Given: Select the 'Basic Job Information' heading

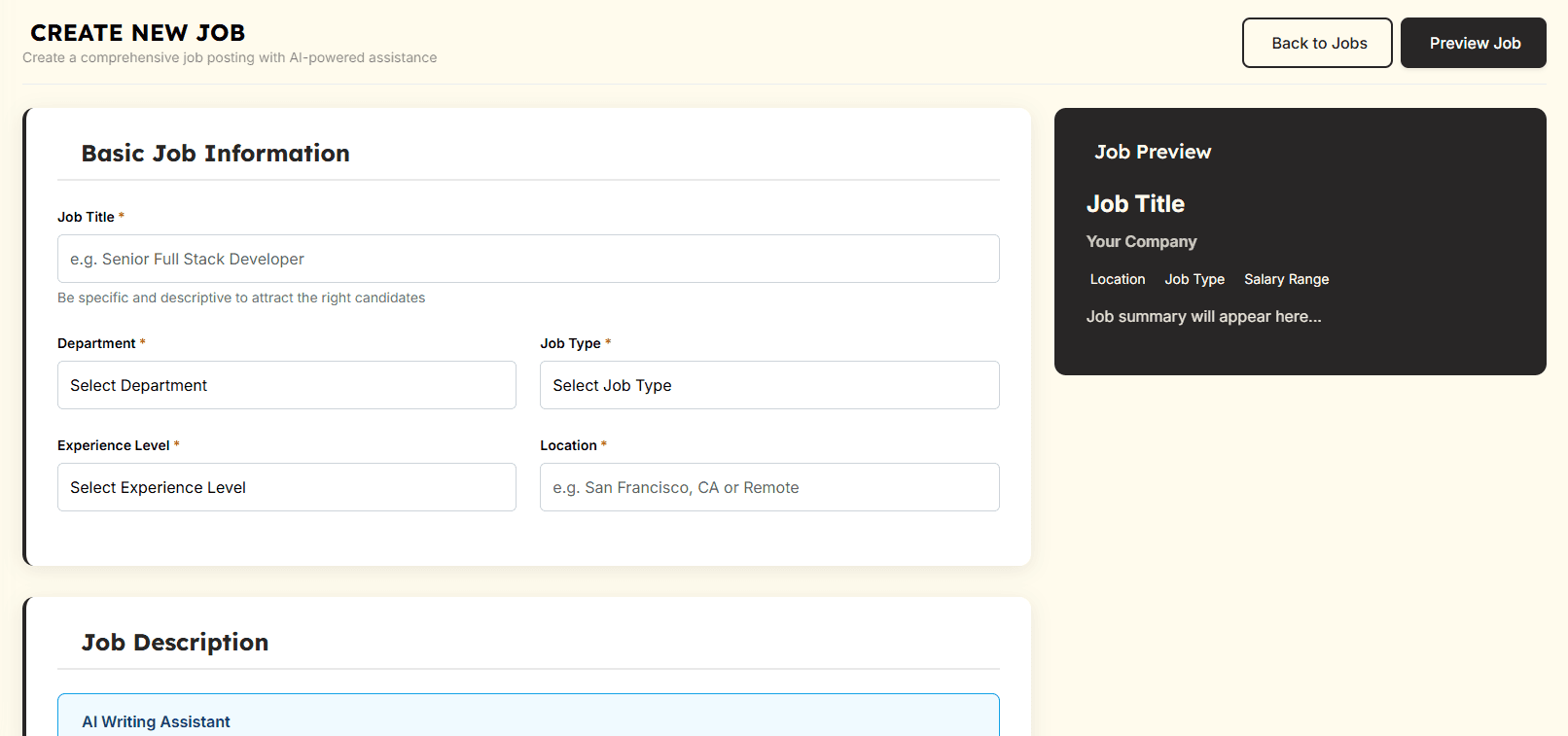Looking at the screenshot, I should 216,154.
